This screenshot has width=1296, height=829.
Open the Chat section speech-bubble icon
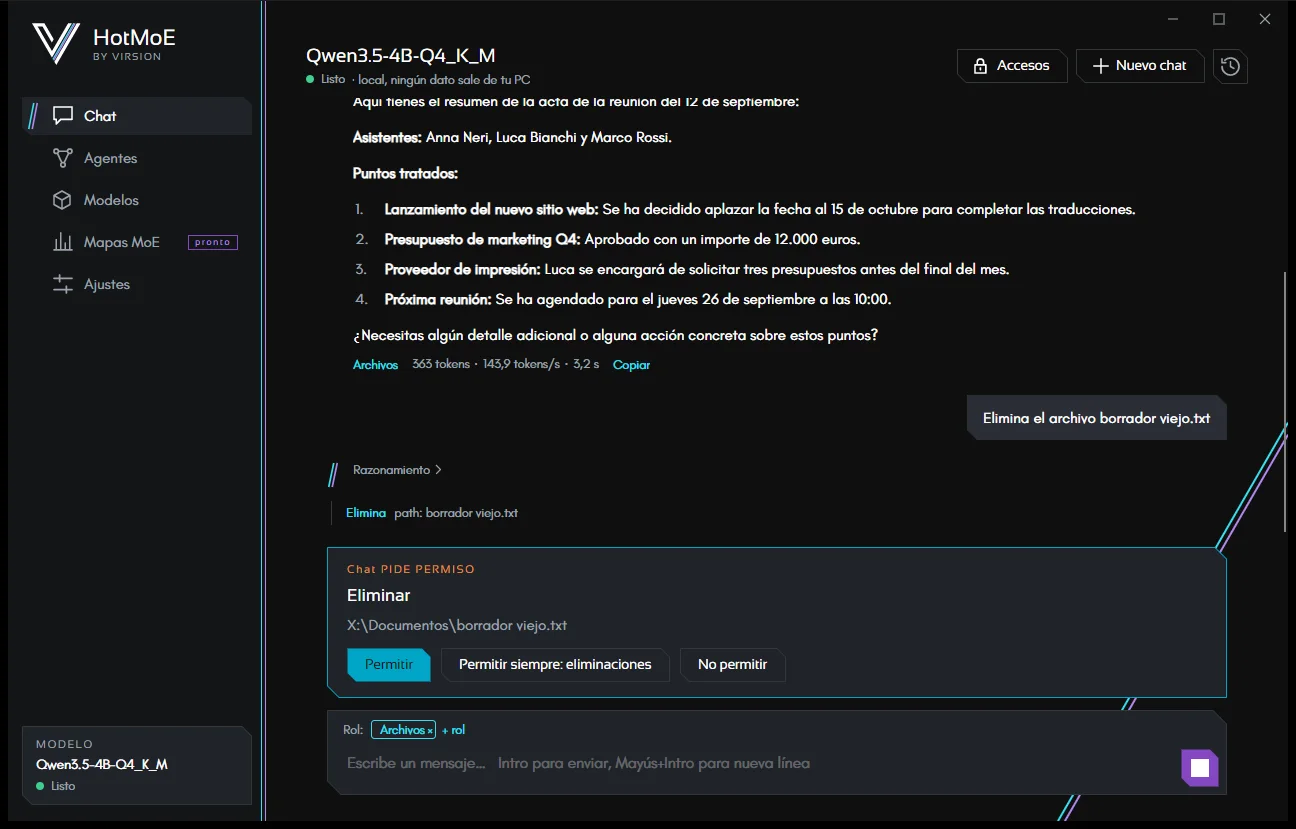pyautogui.click(x=63, y=116)
